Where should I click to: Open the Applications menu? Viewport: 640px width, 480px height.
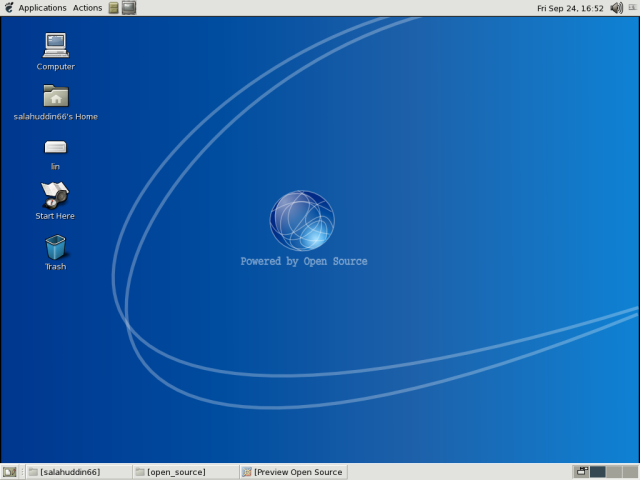coord(42,8)
